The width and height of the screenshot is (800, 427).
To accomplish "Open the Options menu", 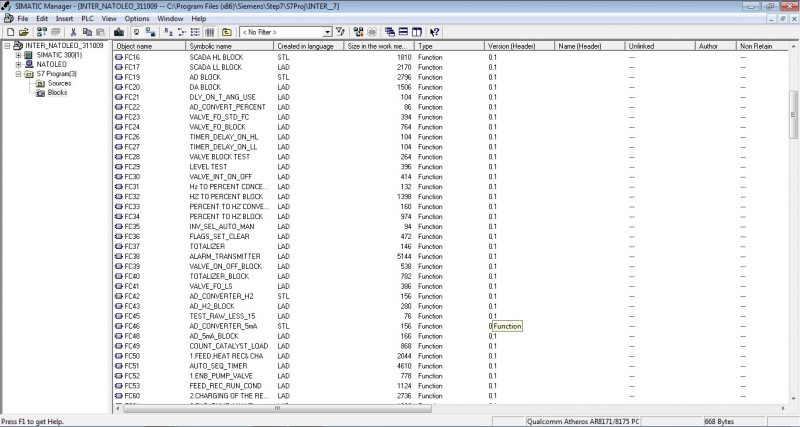I will [x=137, y=18].
